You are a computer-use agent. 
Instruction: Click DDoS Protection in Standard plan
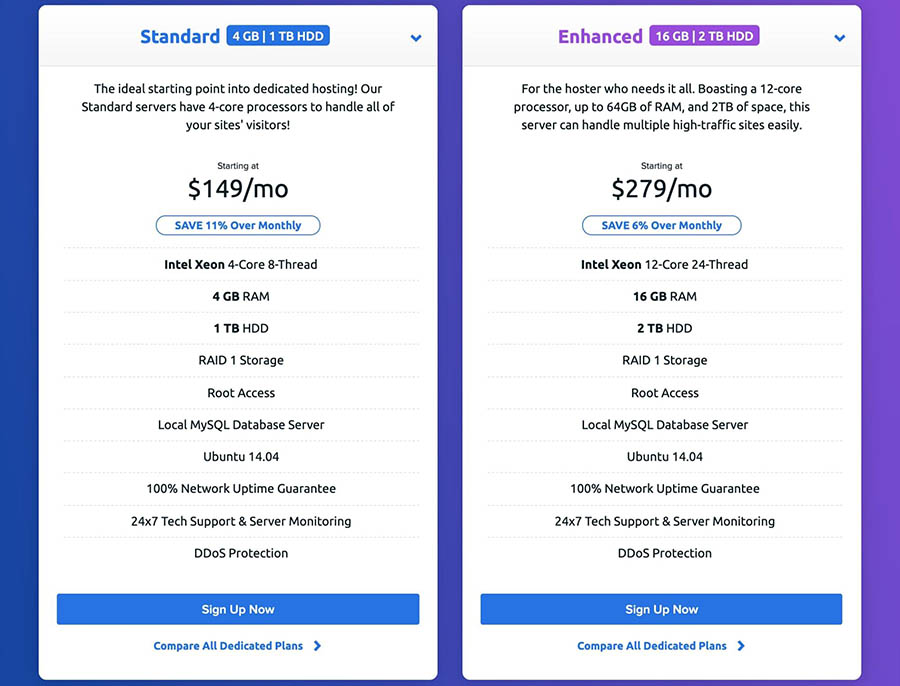click(241, 553)
